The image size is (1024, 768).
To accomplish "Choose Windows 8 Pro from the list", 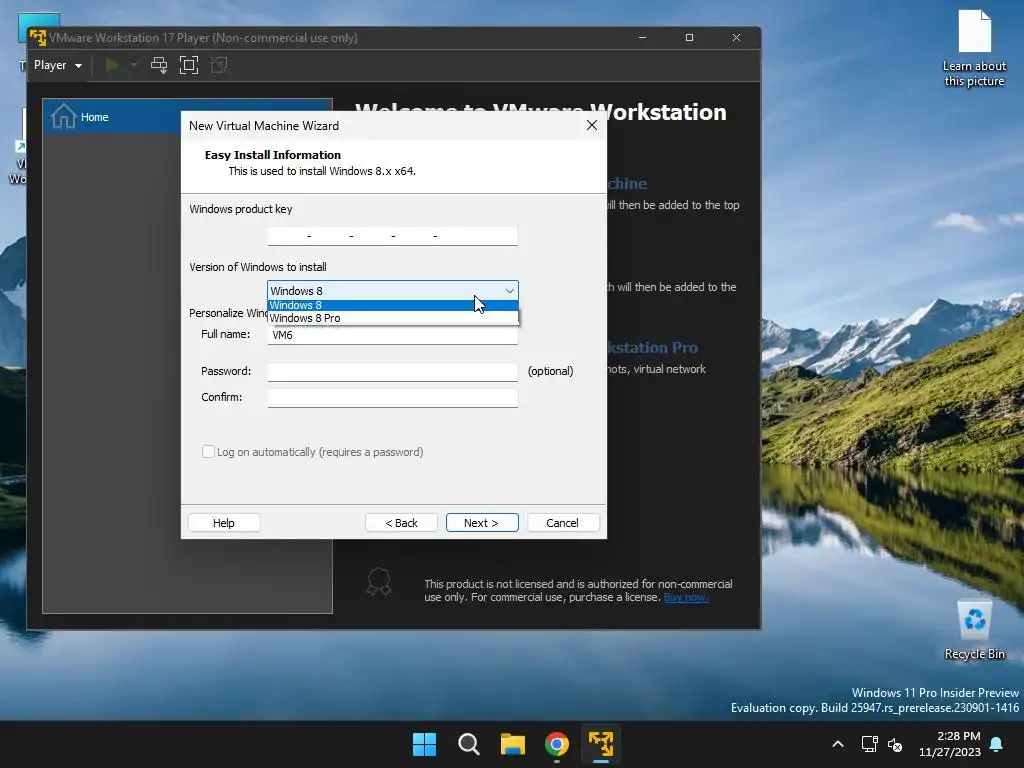I will [x=392, y=318].
